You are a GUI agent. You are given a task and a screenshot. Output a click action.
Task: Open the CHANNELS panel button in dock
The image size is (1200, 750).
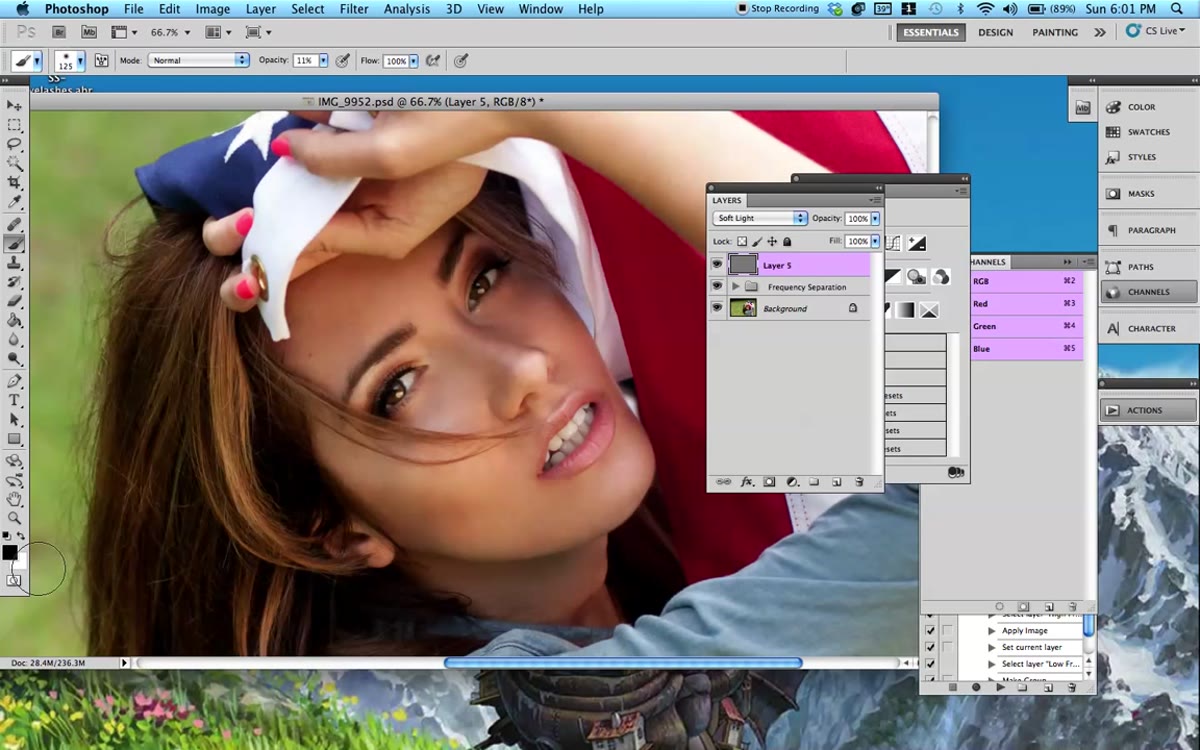[1148, 292]
